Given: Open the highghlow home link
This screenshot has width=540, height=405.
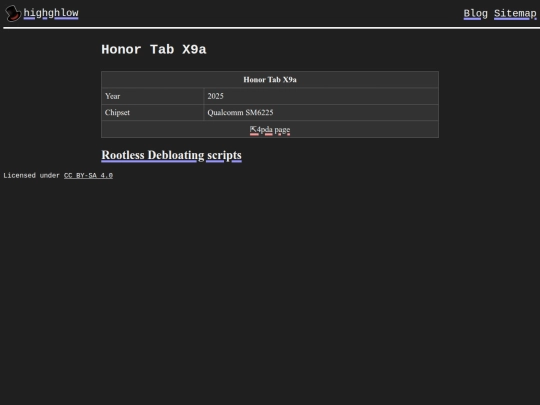Looking at the screenshot, I should click(51, 13).
